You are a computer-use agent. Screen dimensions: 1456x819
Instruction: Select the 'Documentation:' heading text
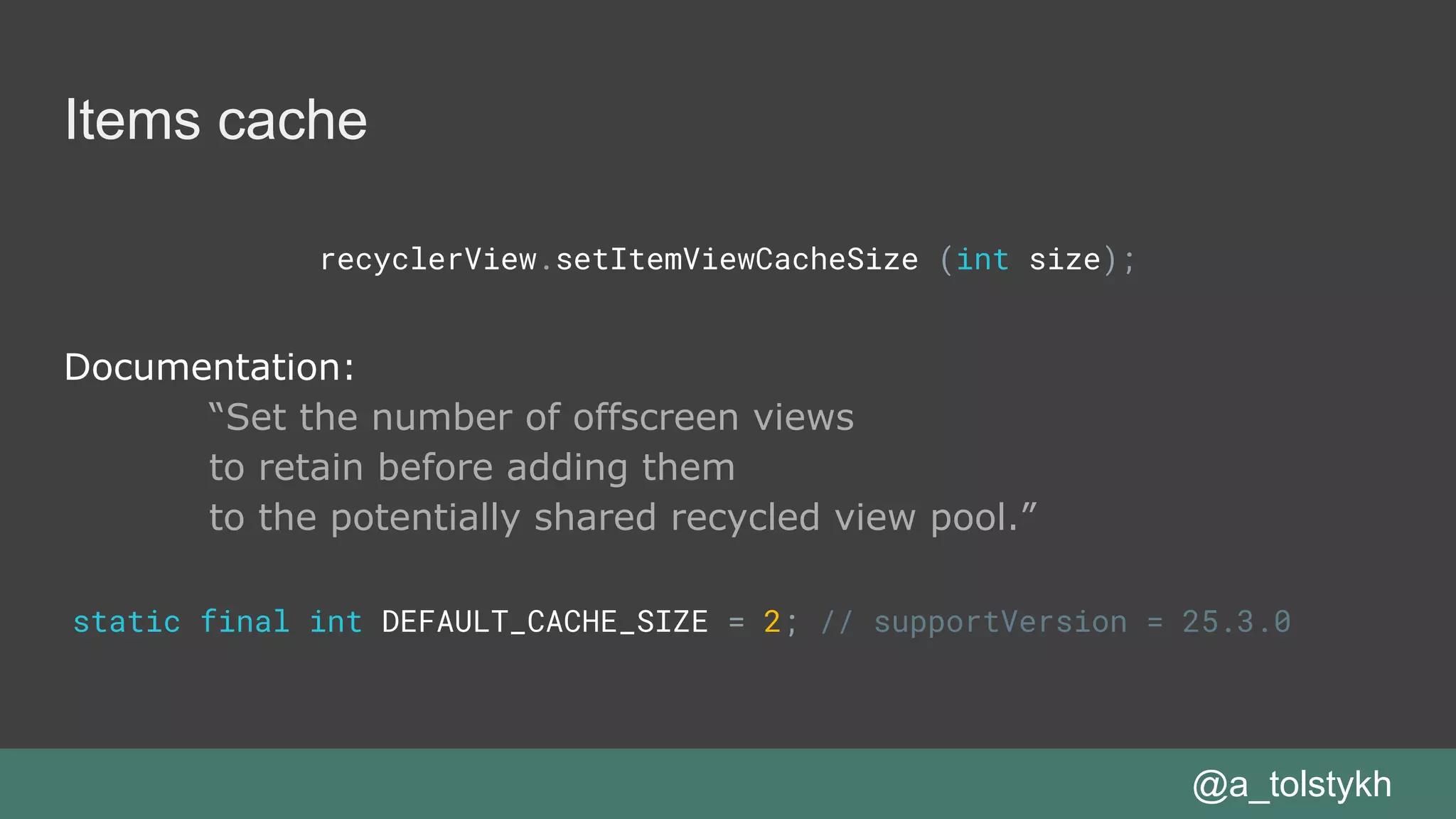[209, 367]
